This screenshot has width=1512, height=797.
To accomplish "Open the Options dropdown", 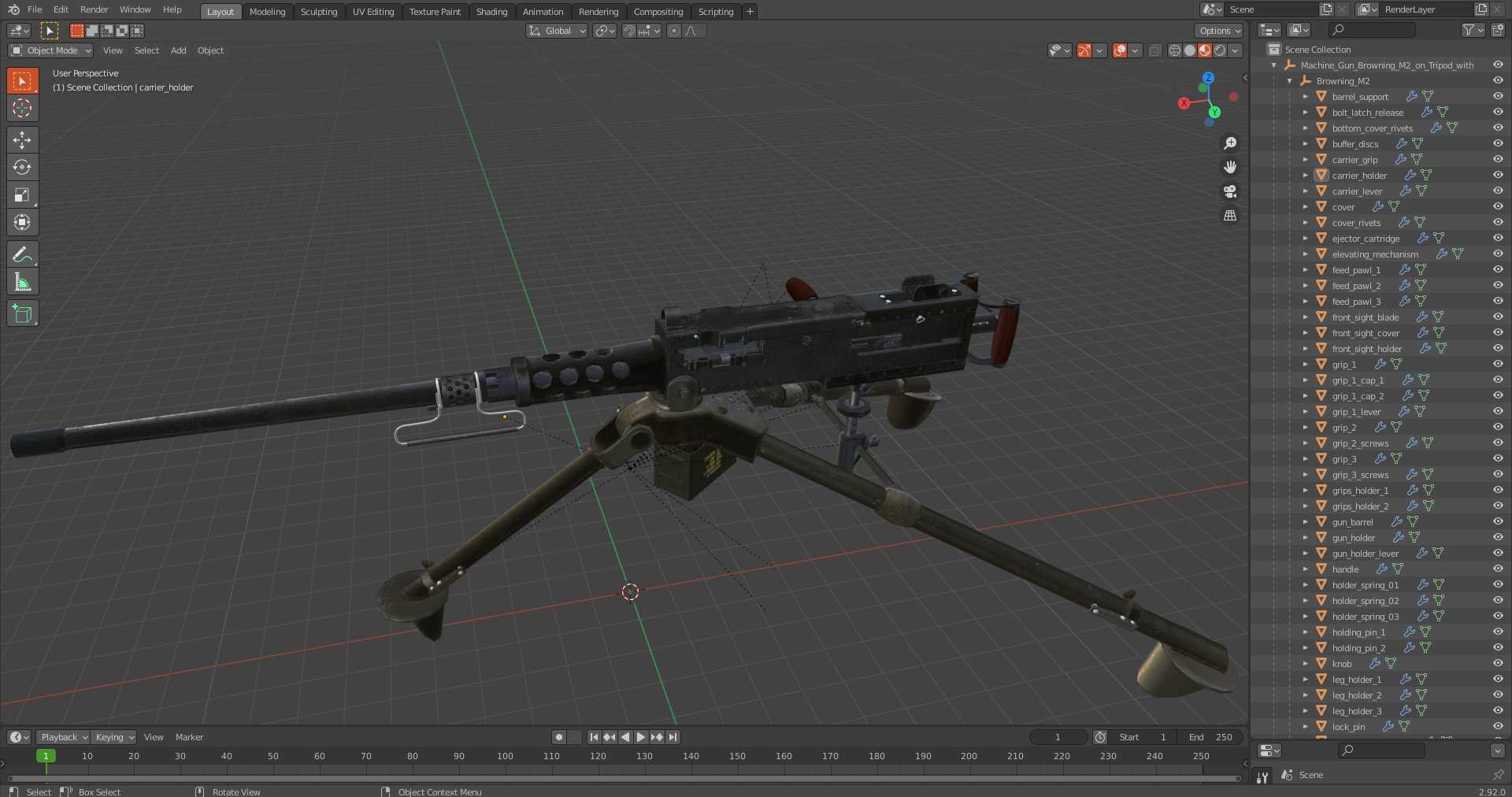I will pos(1219,31).
